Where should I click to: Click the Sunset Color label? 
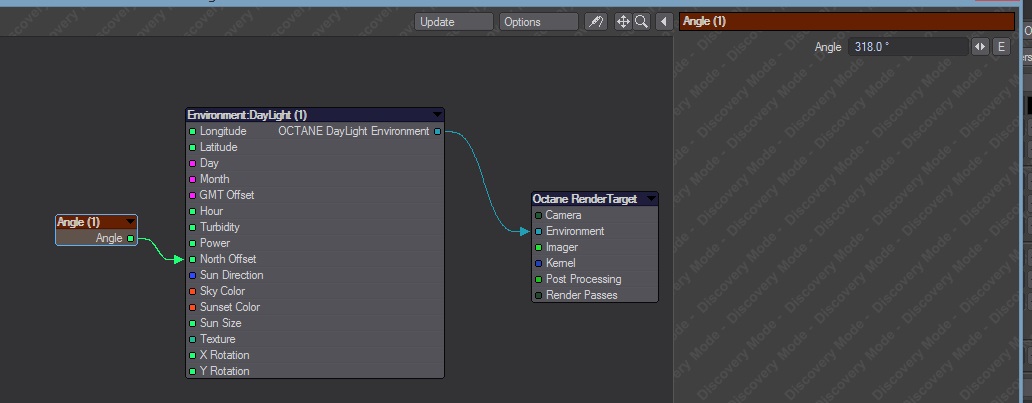[x=230, y=307]
